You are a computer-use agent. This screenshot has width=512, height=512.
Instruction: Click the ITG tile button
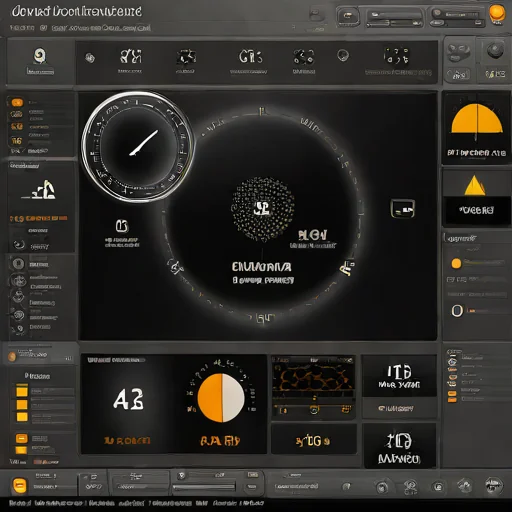[x=399, y=376]
